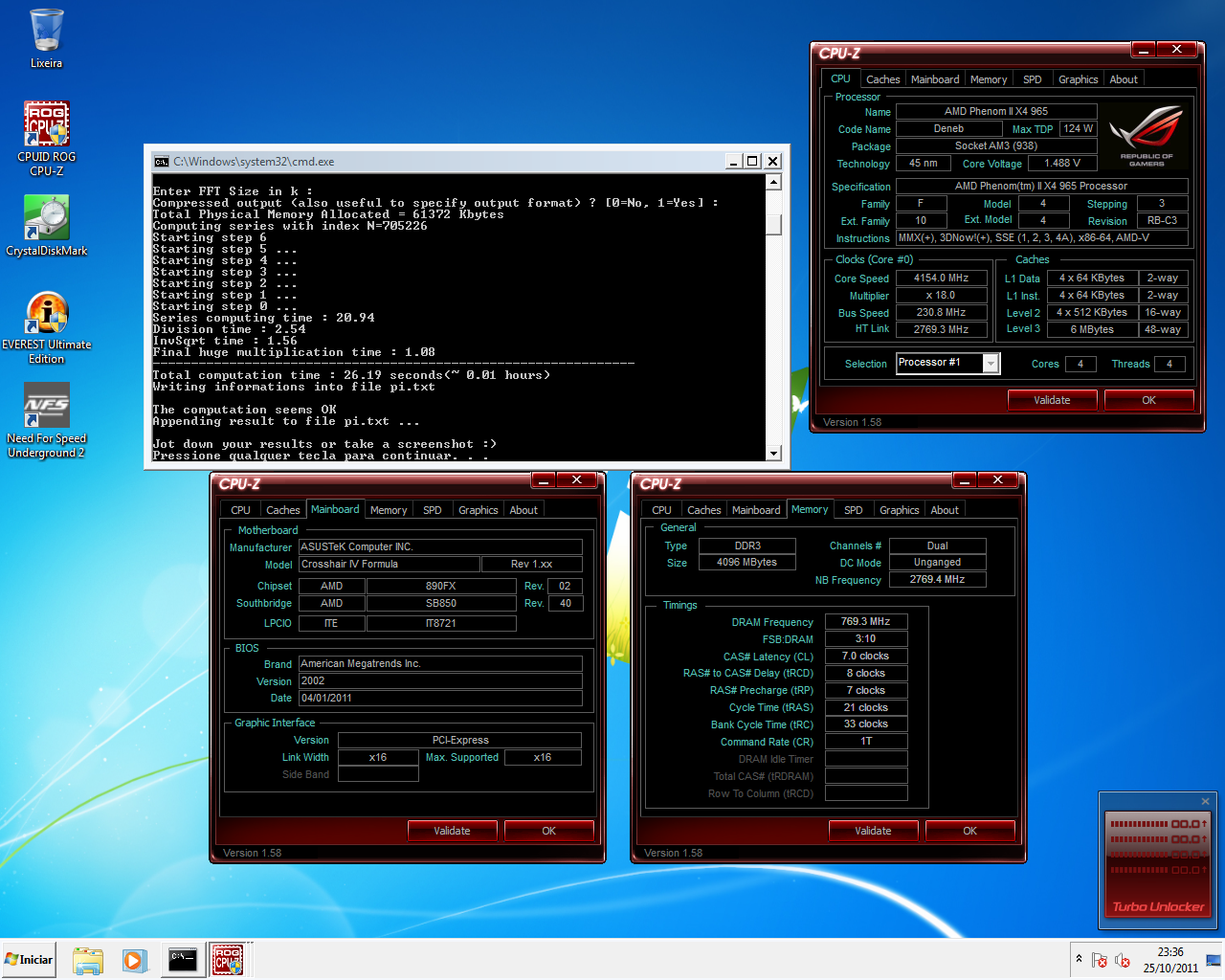This screenshot has width=1225, height=980.
Task: Click the Crosshair IV Formula model field
Action: pos(390,565)
